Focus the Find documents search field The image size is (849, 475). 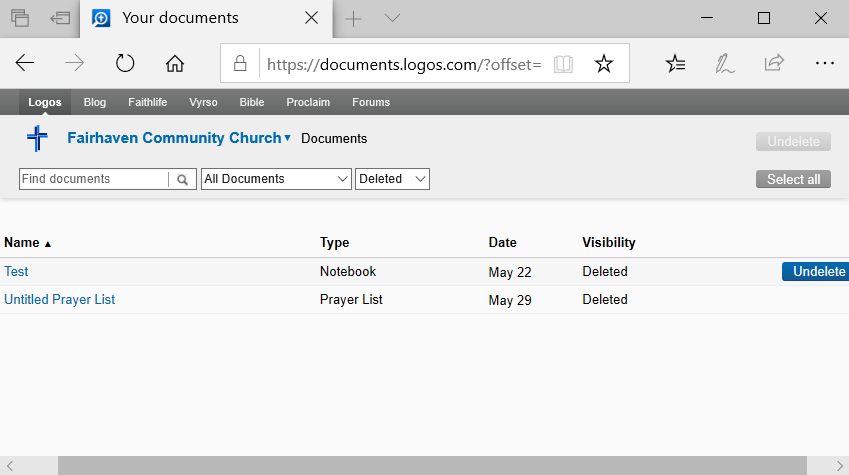[94, 179]
